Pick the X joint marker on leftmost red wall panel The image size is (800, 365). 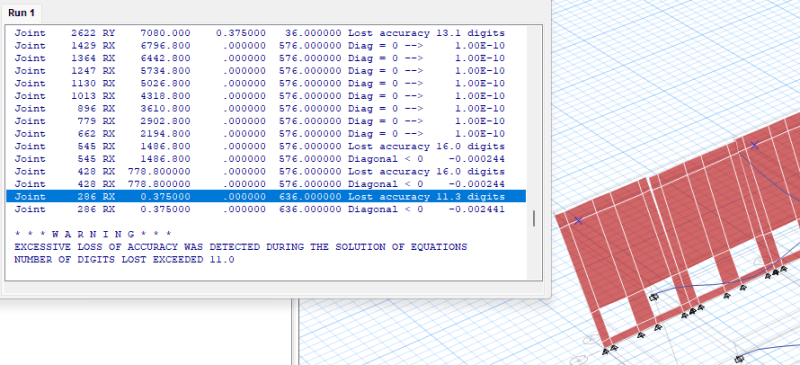click(x=578, y=221)
